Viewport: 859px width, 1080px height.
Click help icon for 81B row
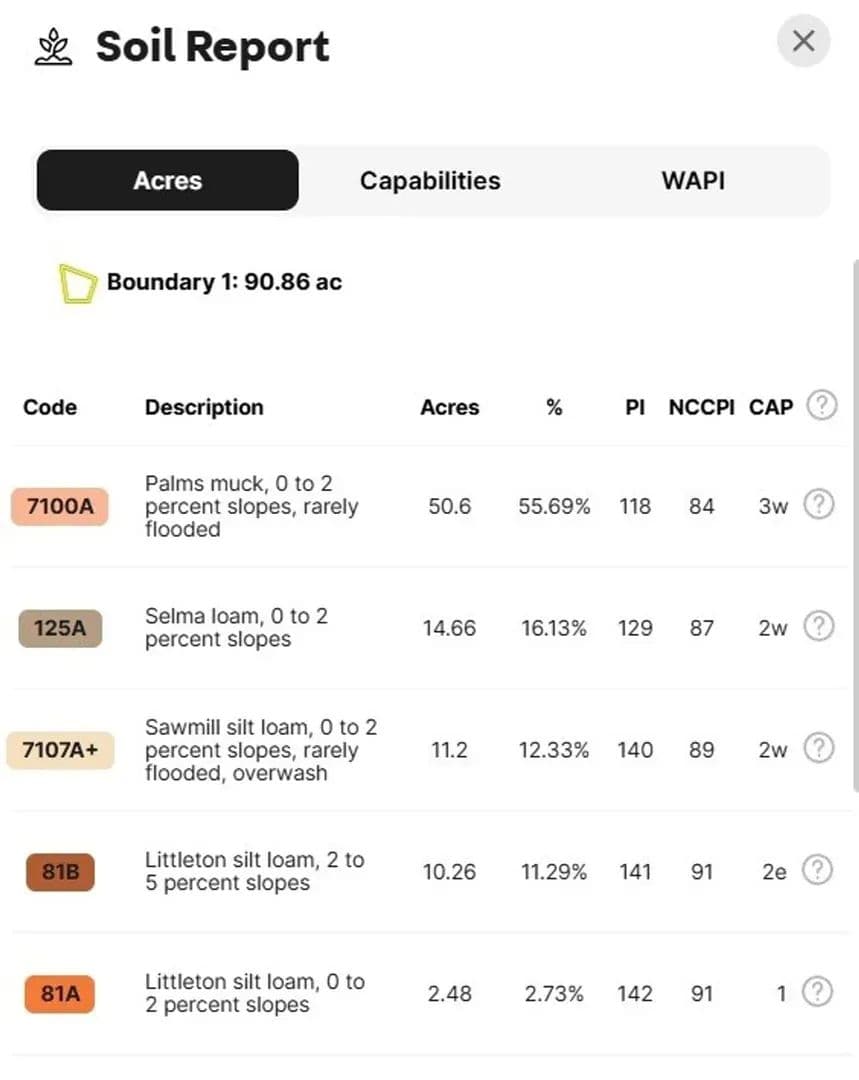point(818,871)
